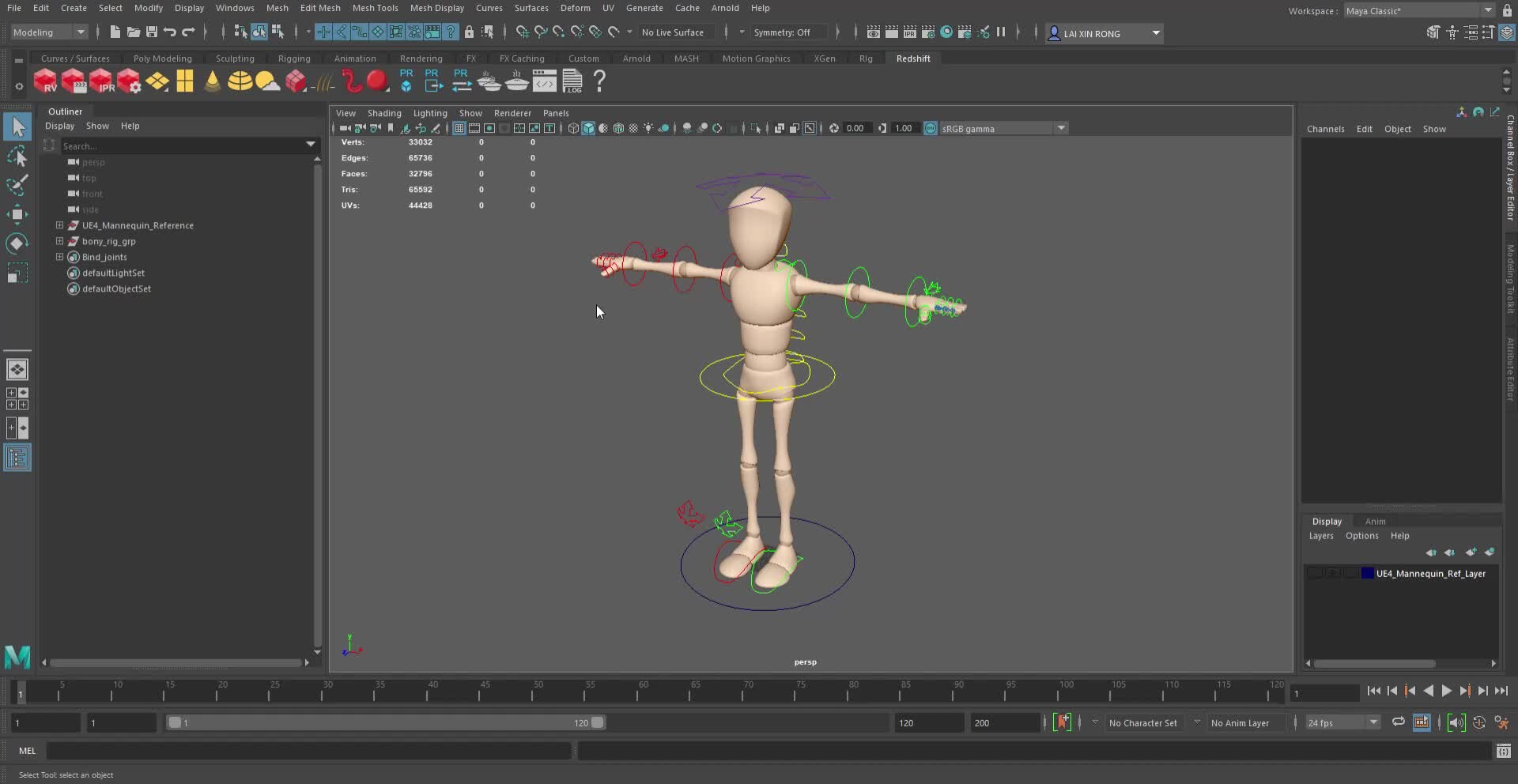The height and width of the screenshot is (784, 1518).
Task: Select the Select tool arrow in the toolbox
Action: tap(17, 126)
